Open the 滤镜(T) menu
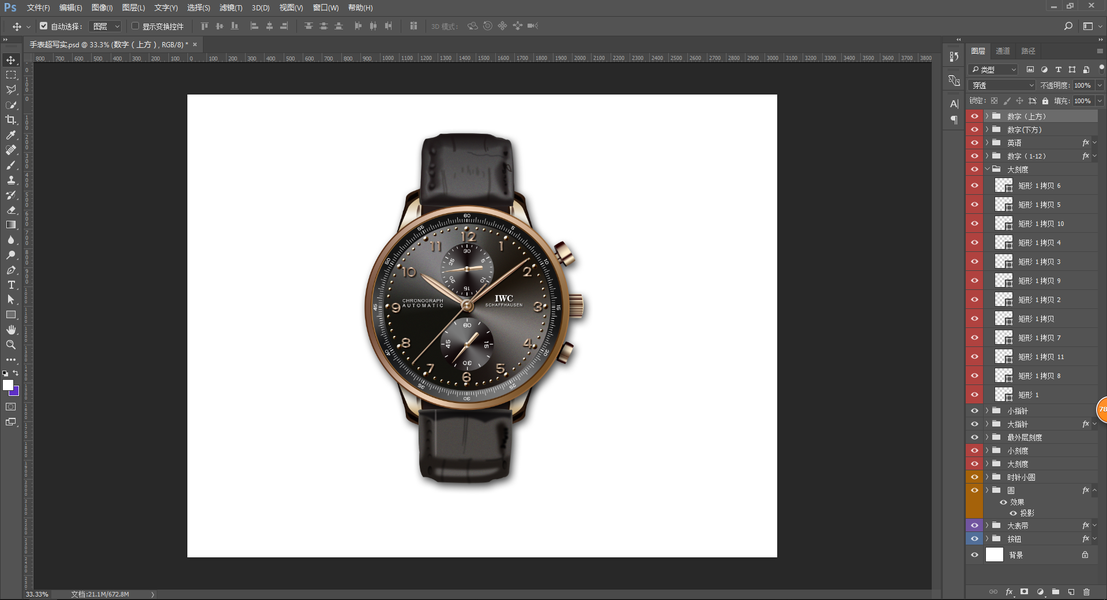Screen dimensions: 1107x600 click(230, 8)
